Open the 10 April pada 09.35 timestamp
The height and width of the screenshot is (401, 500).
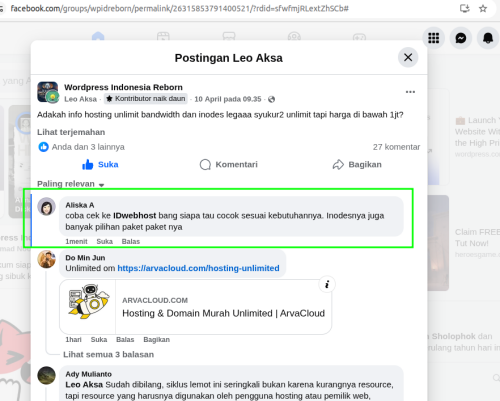(x=228, y=99)
